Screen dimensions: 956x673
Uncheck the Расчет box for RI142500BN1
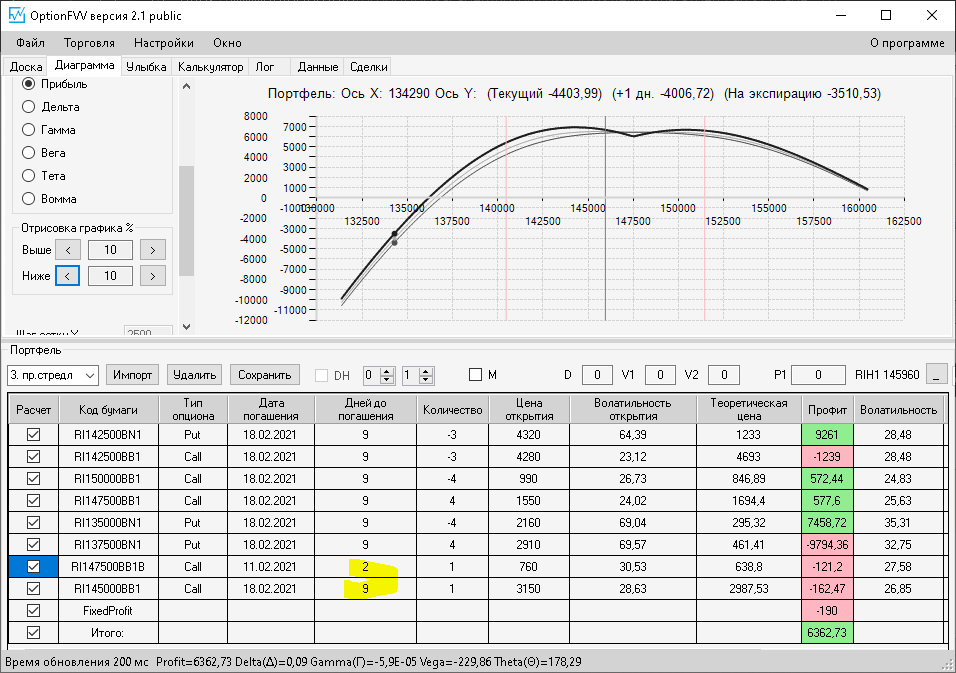coord(33,435)
